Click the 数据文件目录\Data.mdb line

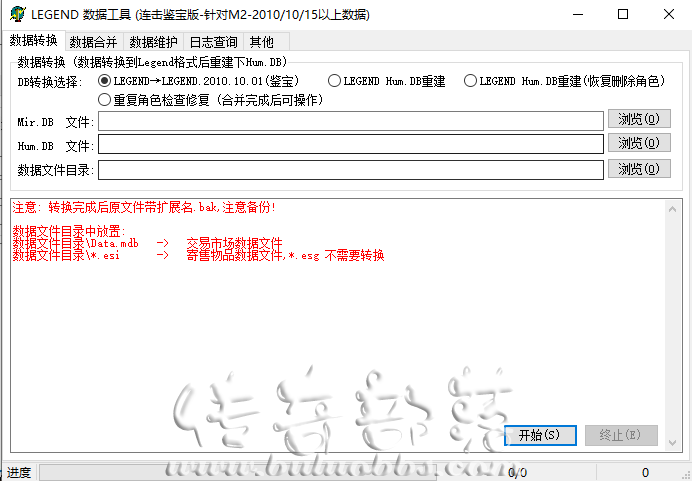[147, 243]
